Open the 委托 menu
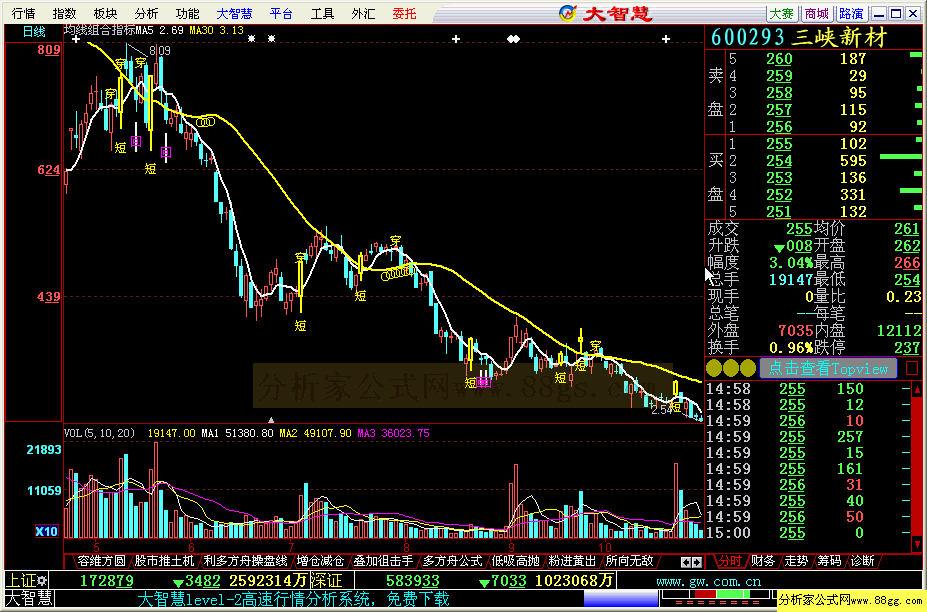This screenshot has width=927, height=612. pyautogui.click(x=404, y=13)
